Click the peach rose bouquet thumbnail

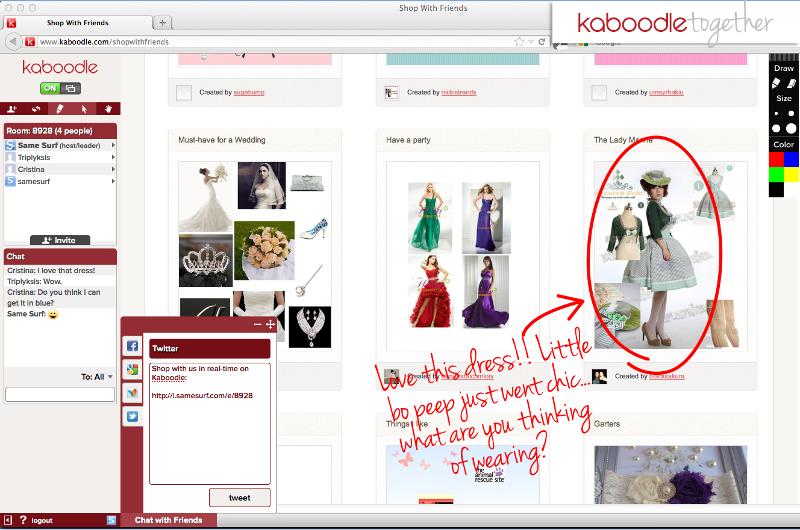264,250
